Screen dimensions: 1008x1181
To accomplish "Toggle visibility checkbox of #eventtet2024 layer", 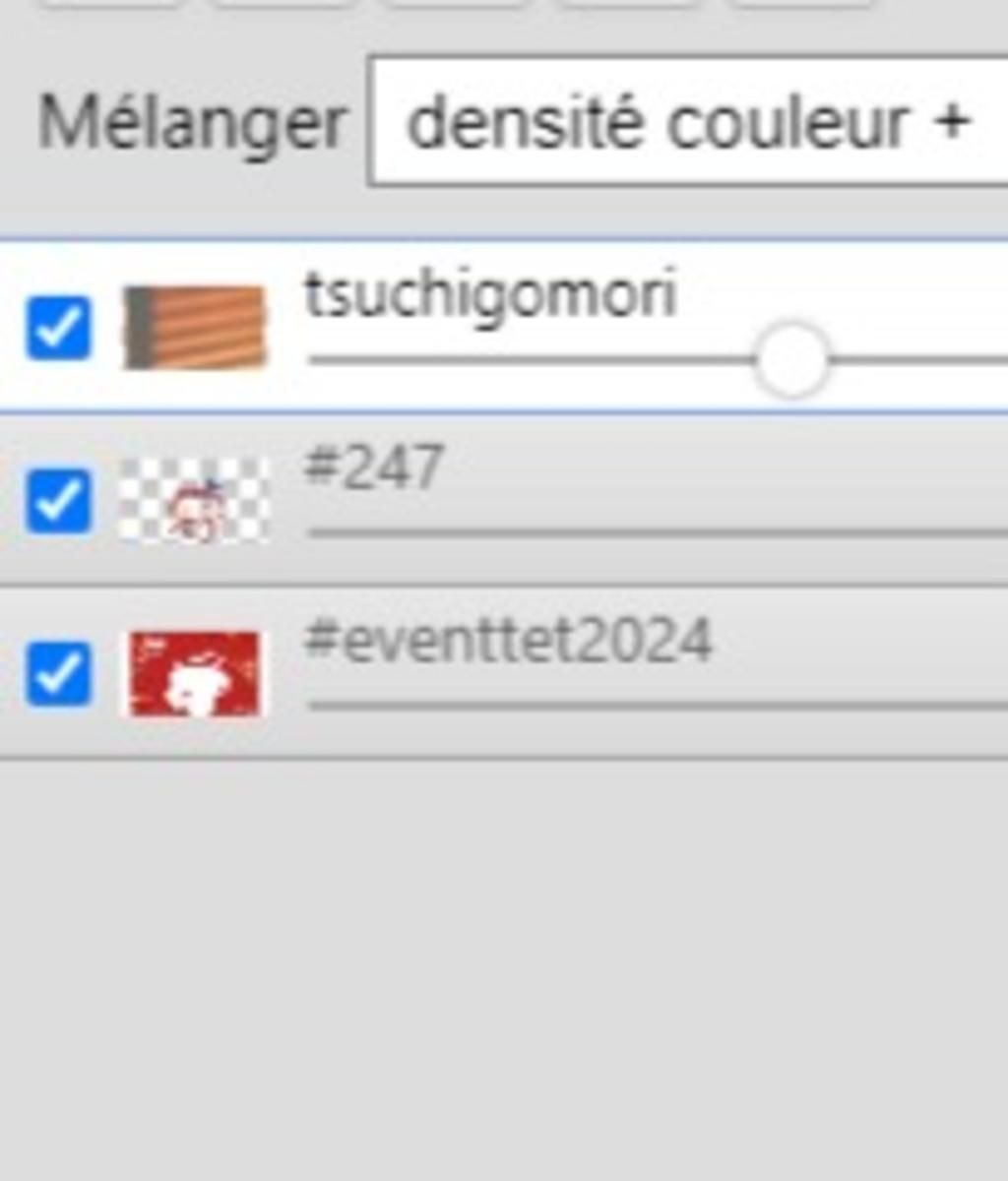I will pos(58,674).
